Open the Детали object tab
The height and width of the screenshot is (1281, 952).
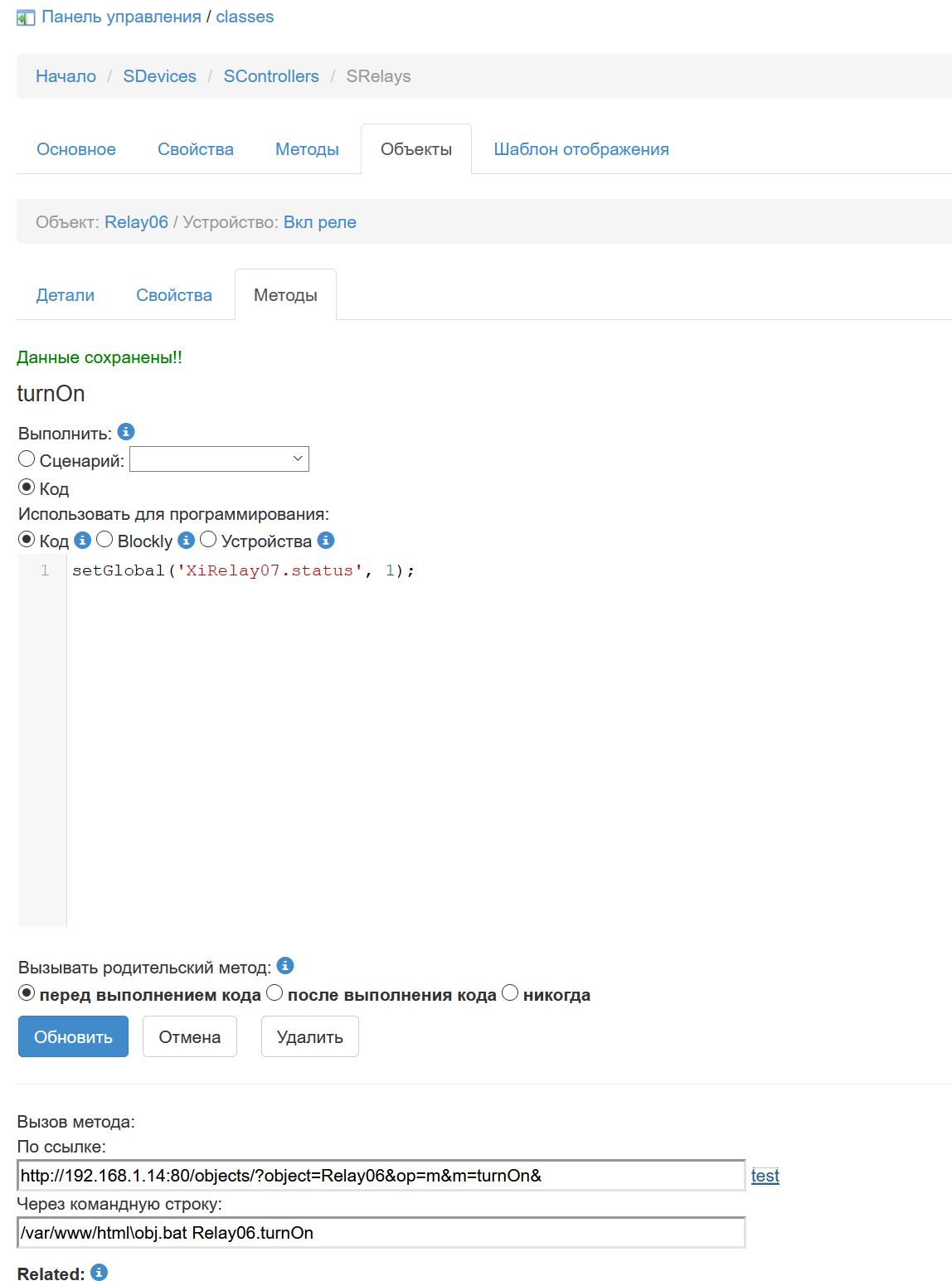click(x=66, y=295)
